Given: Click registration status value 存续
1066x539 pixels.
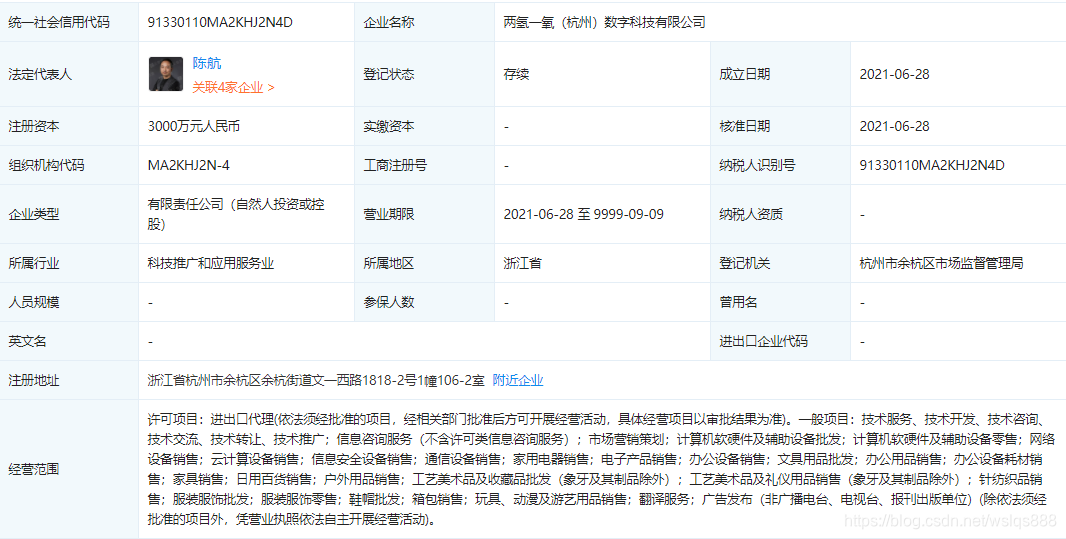Looking at the screenshot, I should pos(516,74).
